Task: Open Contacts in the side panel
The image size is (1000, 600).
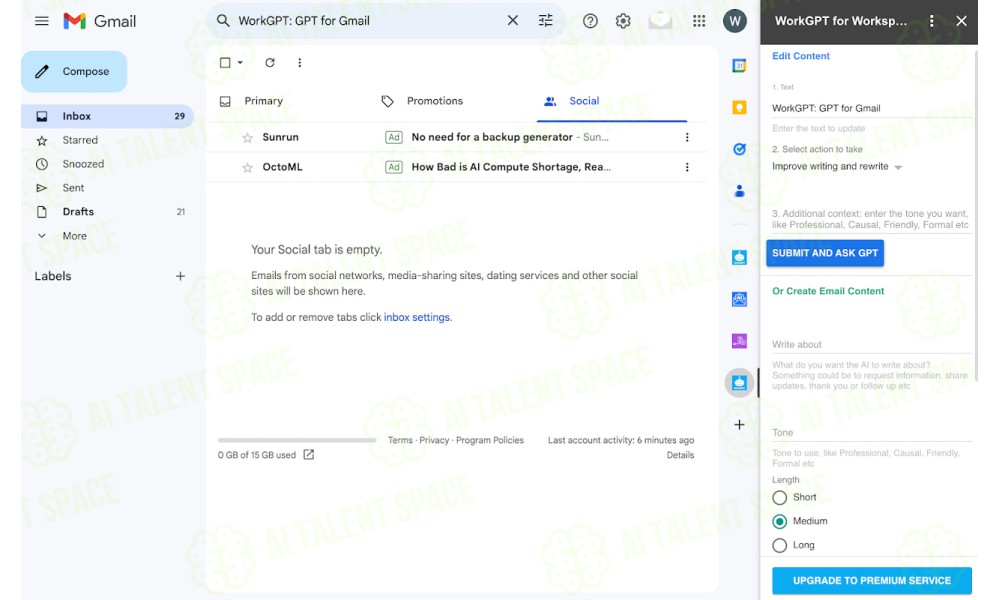Action: pyautogui.click(x=739, y=191)
